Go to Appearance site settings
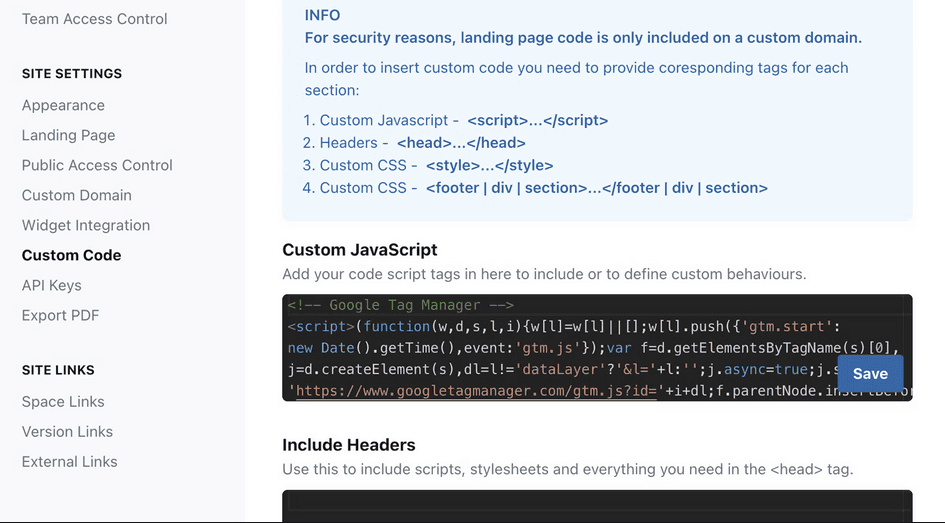This screenshot has height=523, width=945. click(x=63, y=105)
